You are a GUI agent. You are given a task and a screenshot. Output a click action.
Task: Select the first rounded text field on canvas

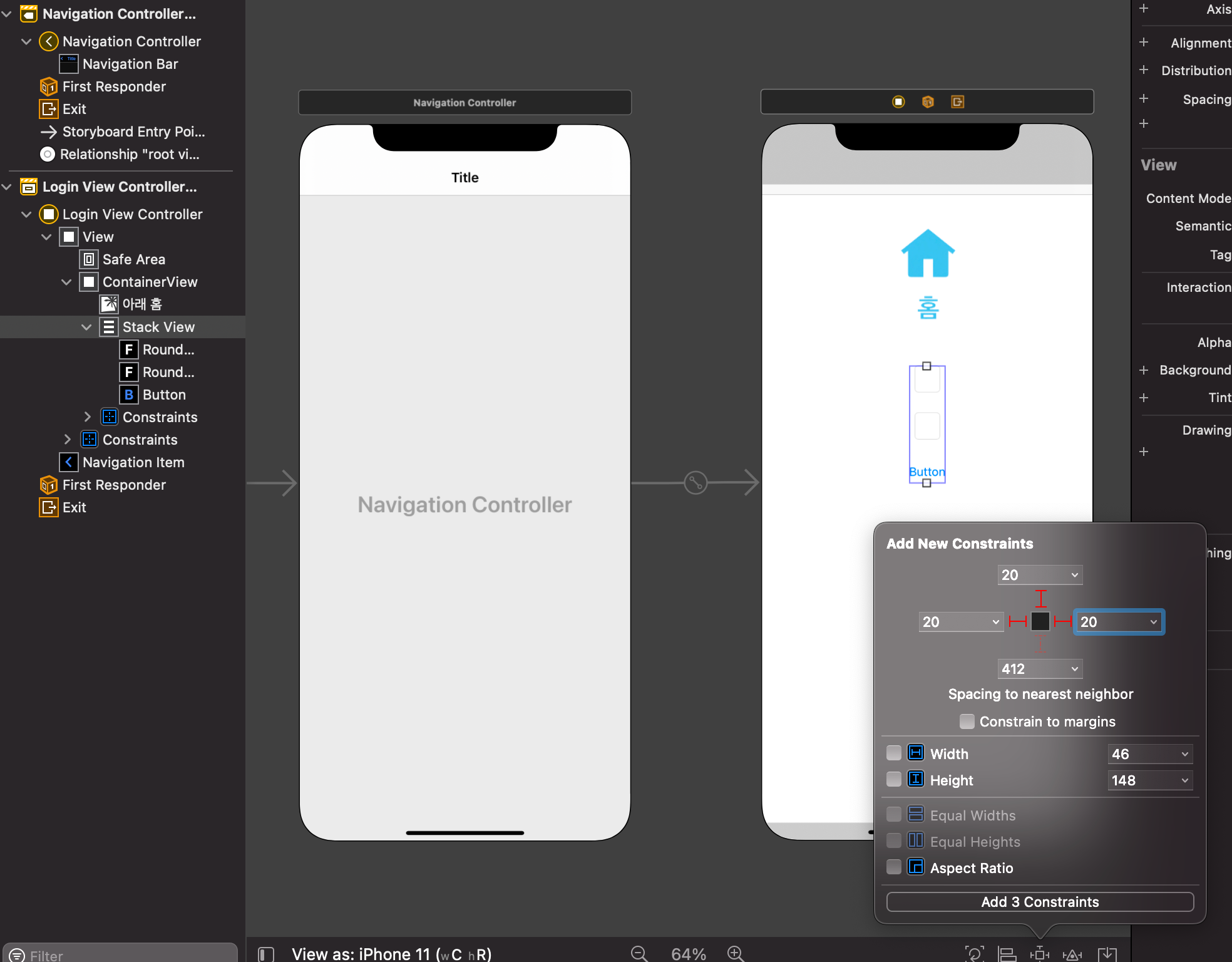(927, 380)
